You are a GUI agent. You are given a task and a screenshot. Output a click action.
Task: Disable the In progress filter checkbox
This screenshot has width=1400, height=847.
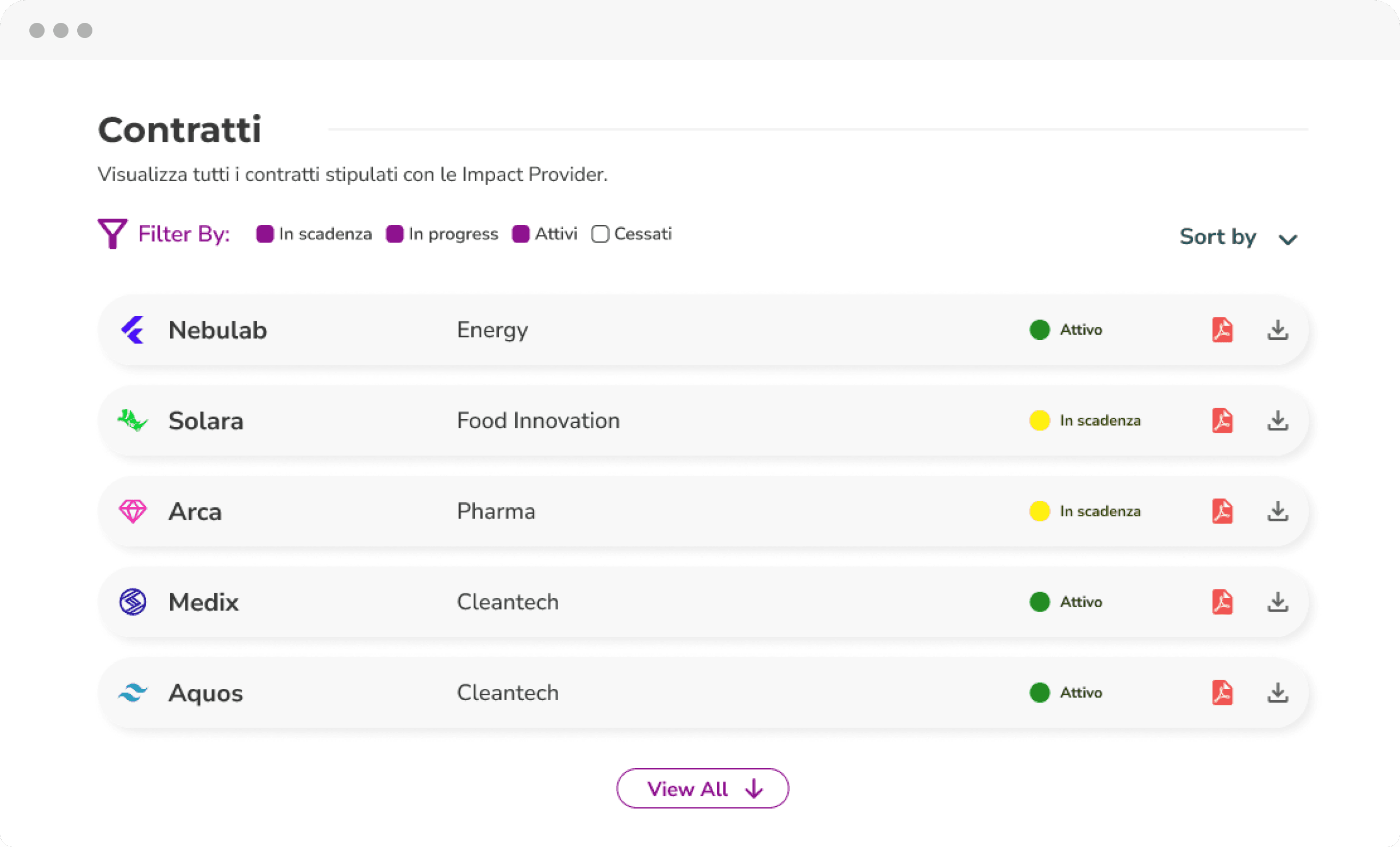point(395,234)
